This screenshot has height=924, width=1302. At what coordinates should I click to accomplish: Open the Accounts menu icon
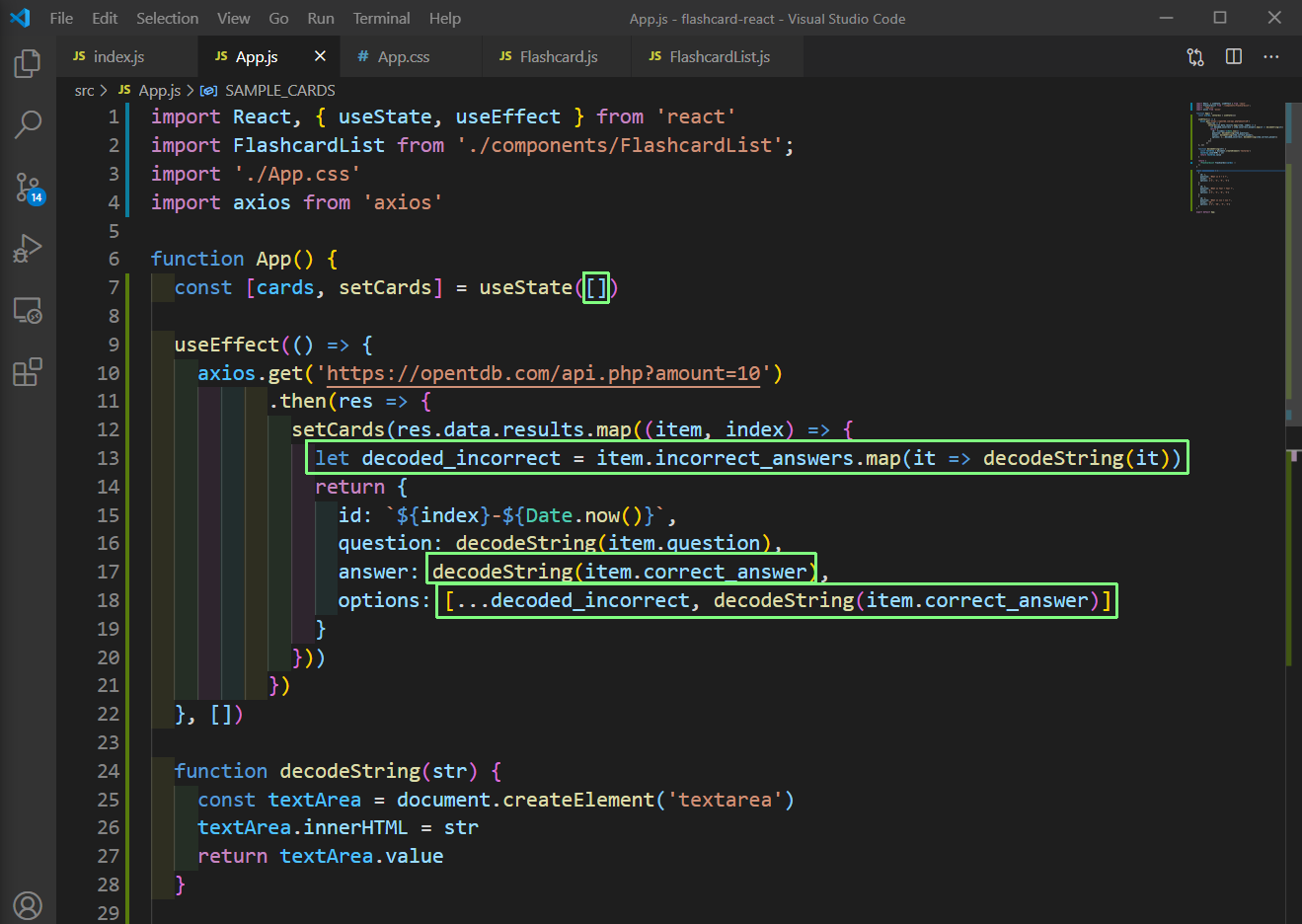coord(28,905)
